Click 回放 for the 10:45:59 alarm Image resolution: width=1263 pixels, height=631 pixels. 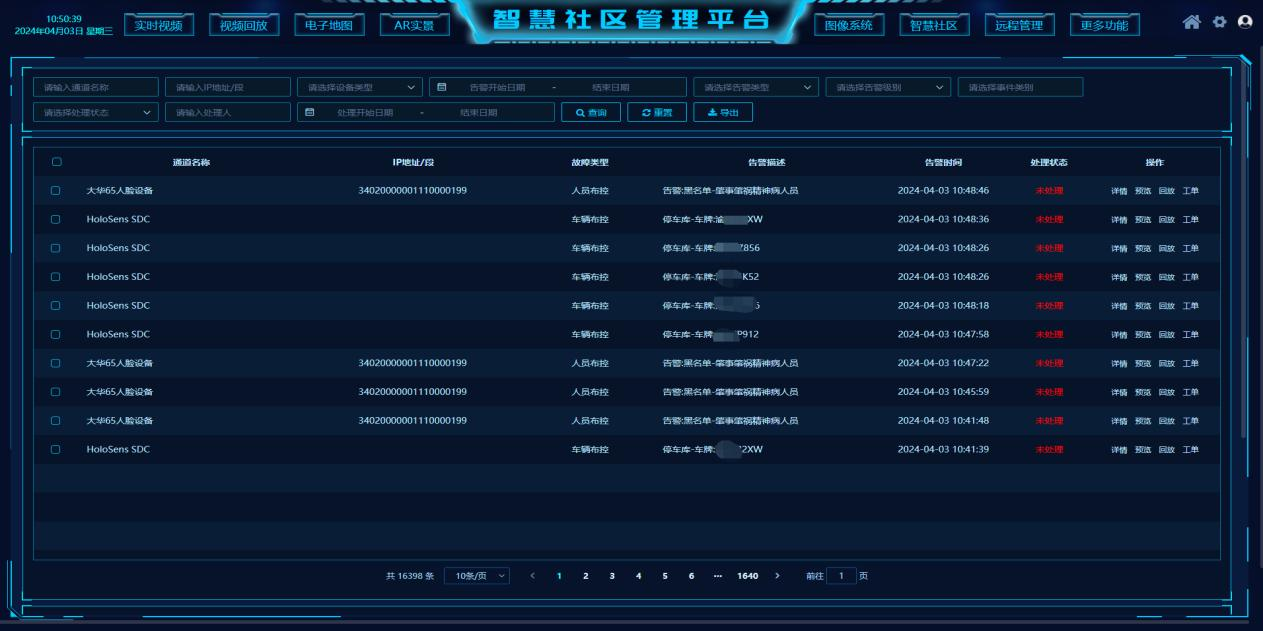pos(1167,392)
